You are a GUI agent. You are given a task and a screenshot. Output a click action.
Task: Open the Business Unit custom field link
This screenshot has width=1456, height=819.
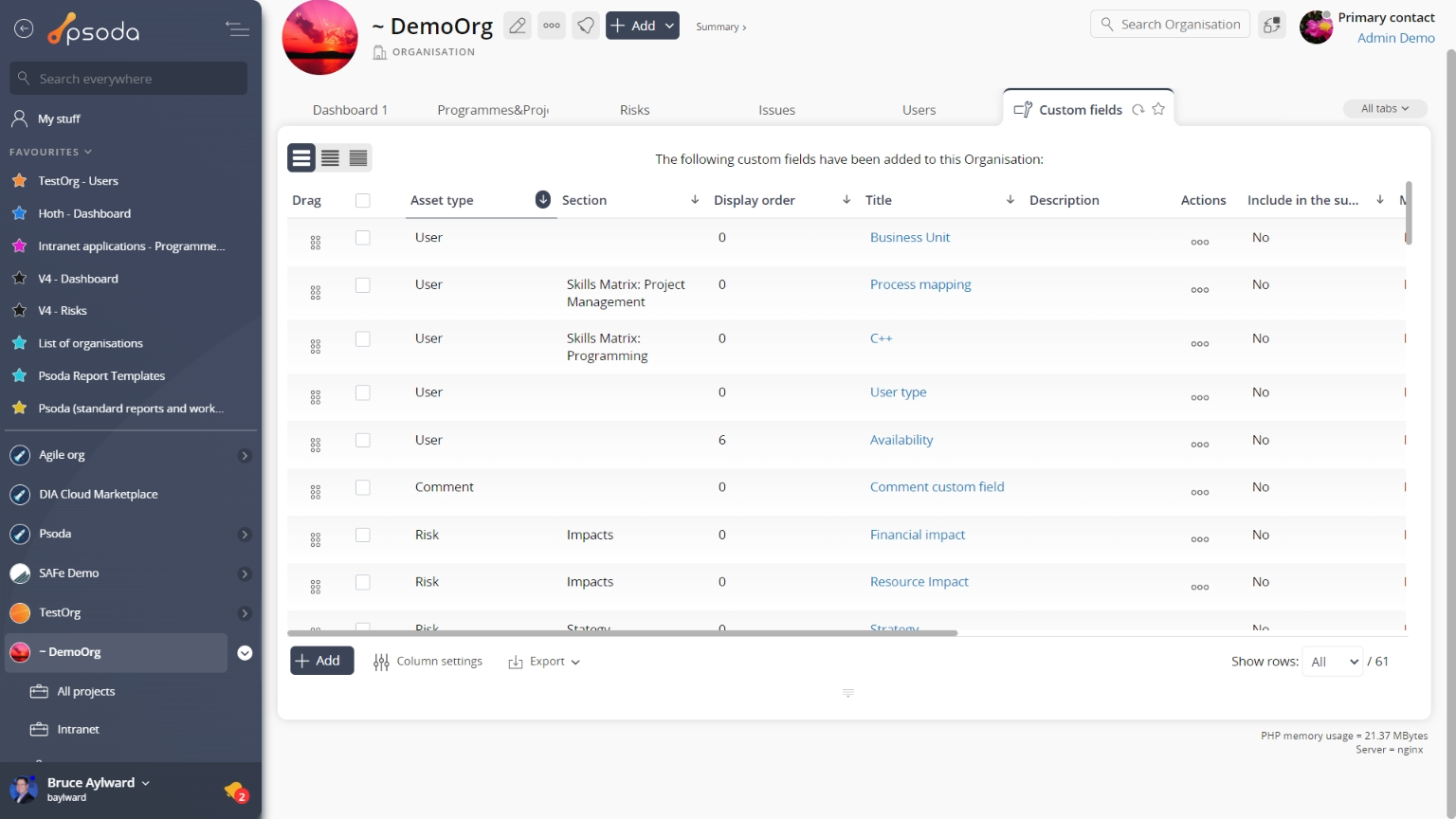tap(910, 238)
